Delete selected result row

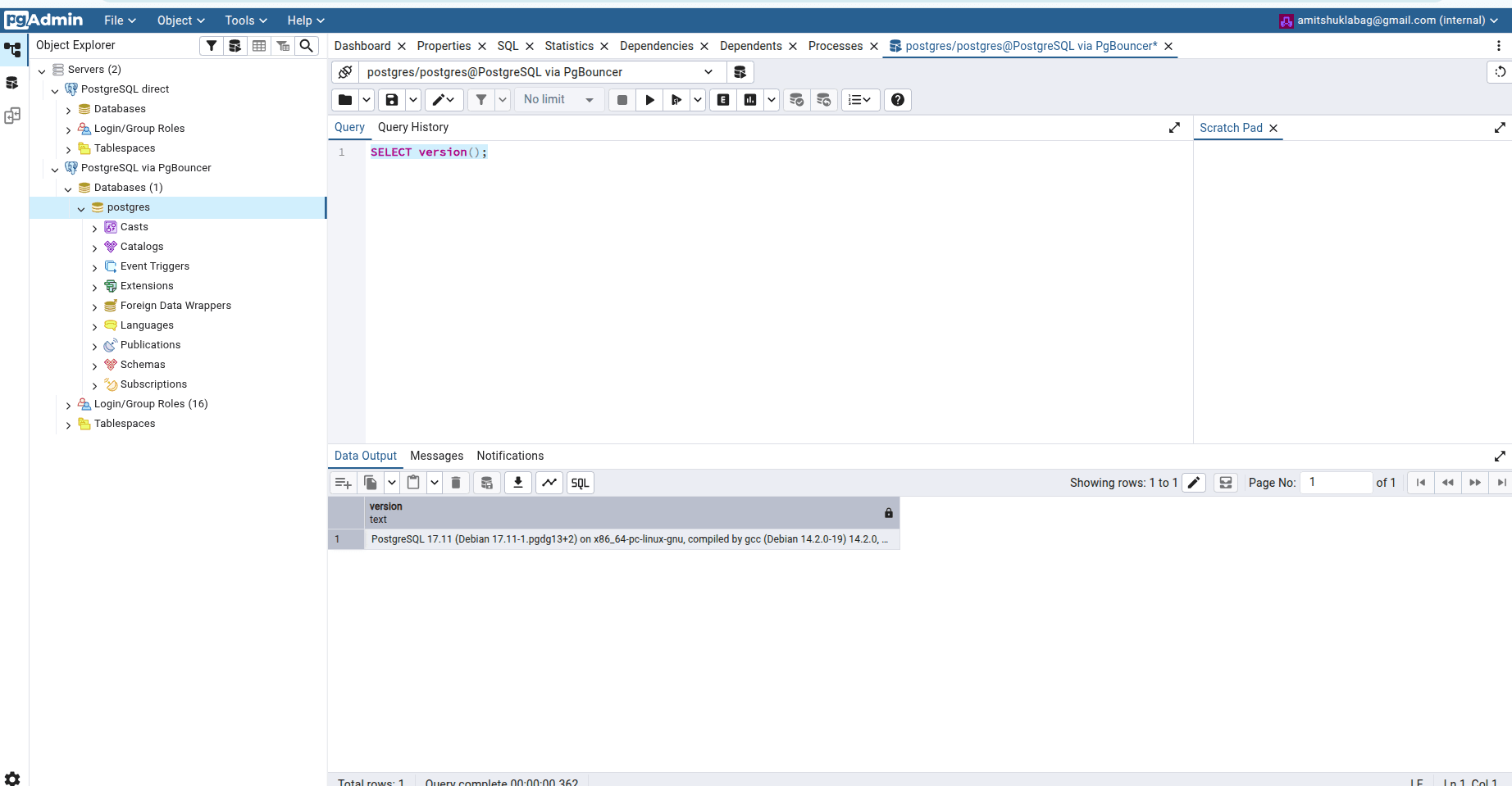coord(456,483)
